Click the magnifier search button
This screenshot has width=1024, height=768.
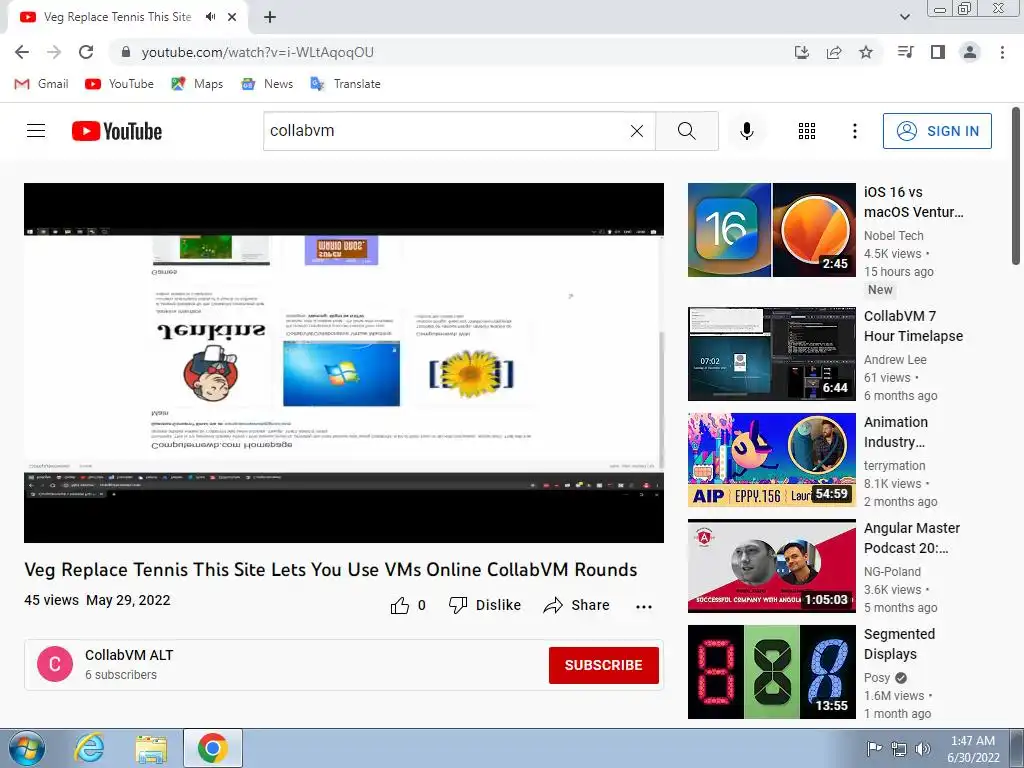pos(686,131)
